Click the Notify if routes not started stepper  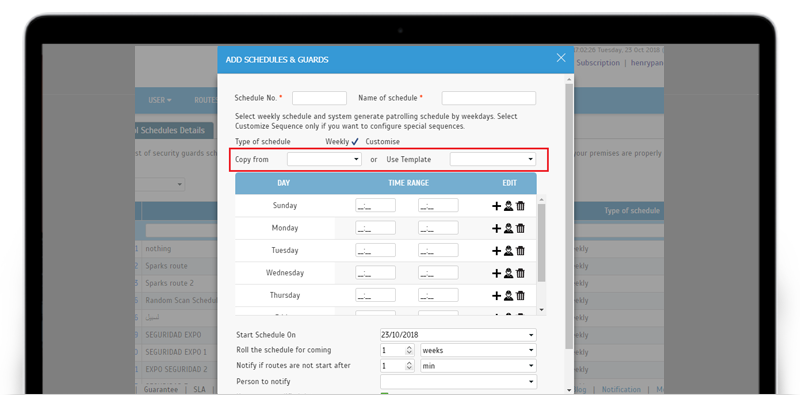click(409, 366)
